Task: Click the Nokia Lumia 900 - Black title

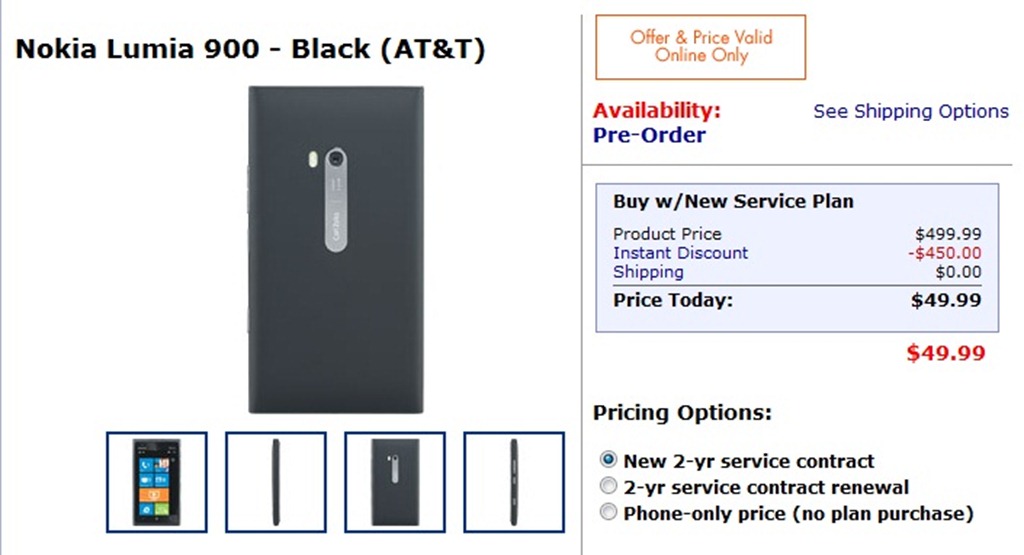Action: tap(250, 50)
